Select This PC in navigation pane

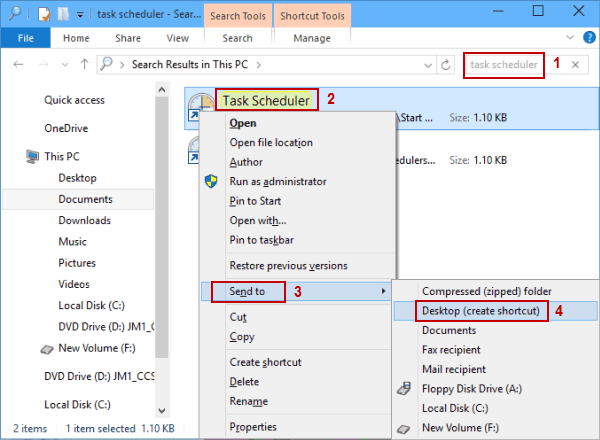(x=62, y=156)
